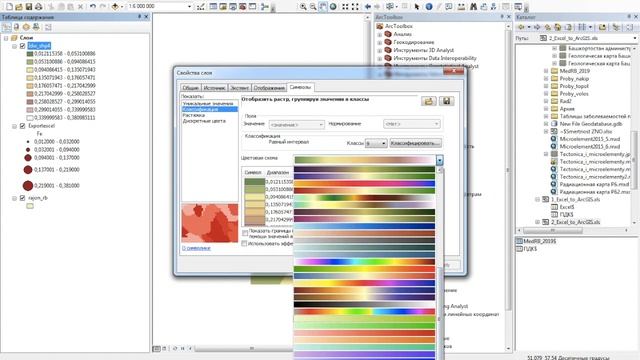Click the symbology preview thumbnail

210,223
